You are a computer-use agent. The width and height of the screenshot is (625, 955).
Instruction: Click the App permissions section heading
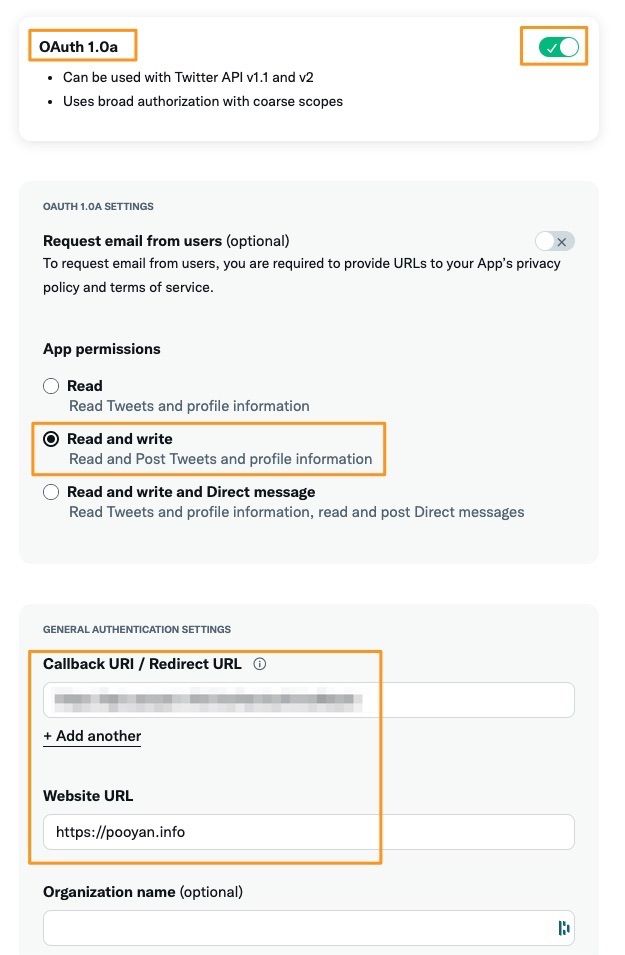[x=103, y=348]
